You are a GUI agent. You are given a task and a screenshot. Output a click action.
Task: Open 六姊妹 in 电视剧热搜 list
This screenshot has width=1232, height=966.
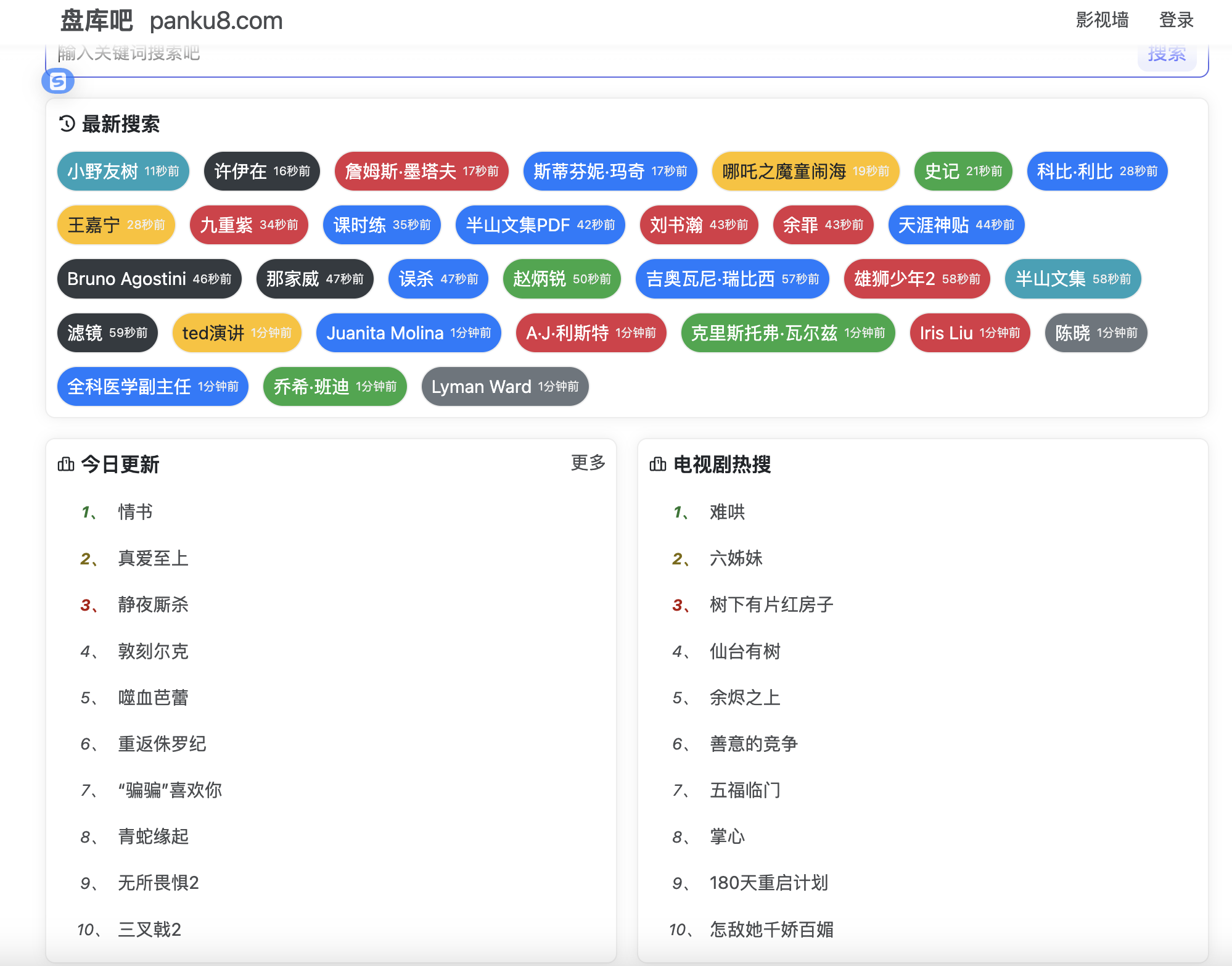click(x=736, y=558)
